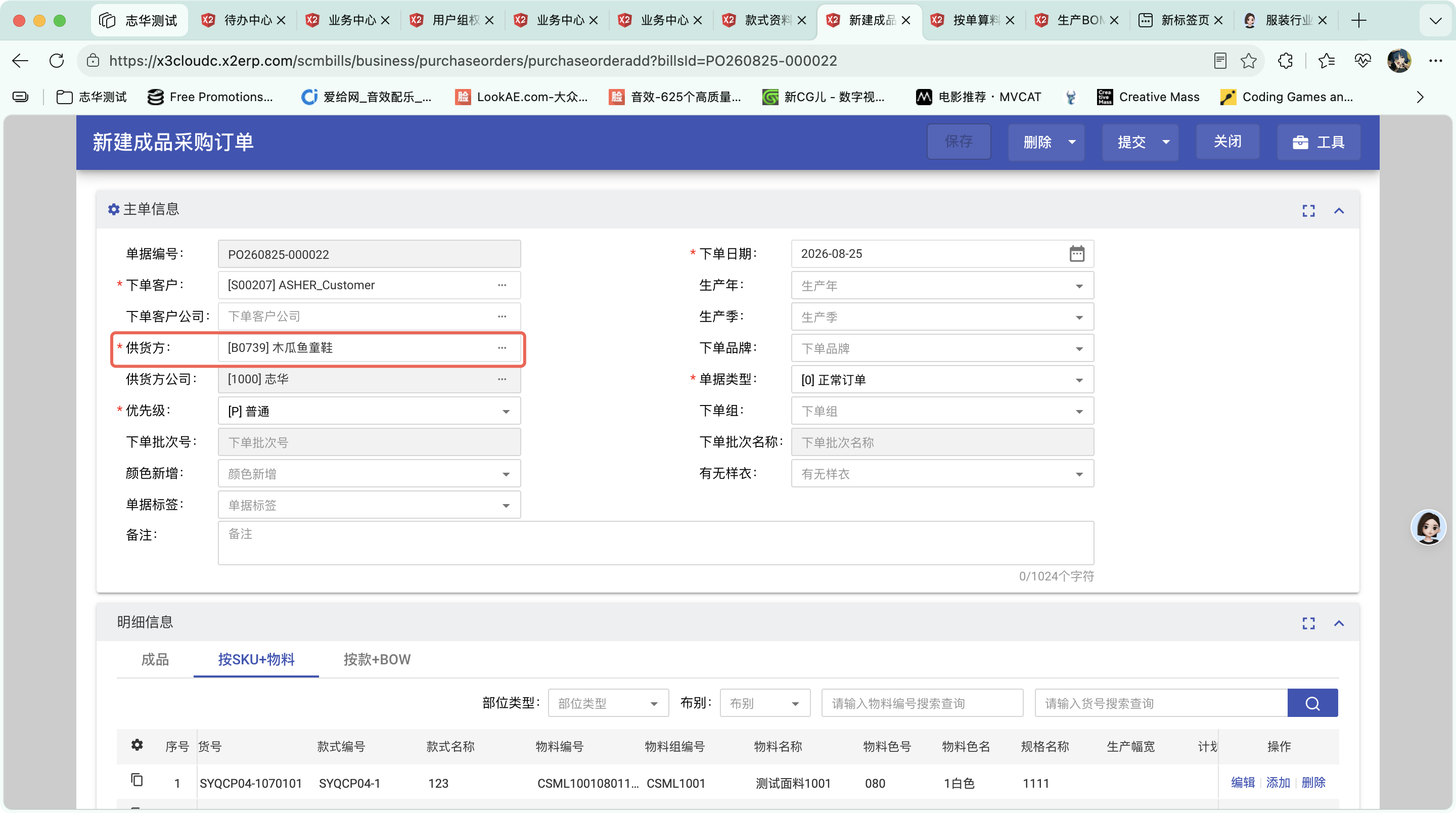Click the copy icon in row 1
The image size is (1456, 813).
click(137, 780)
